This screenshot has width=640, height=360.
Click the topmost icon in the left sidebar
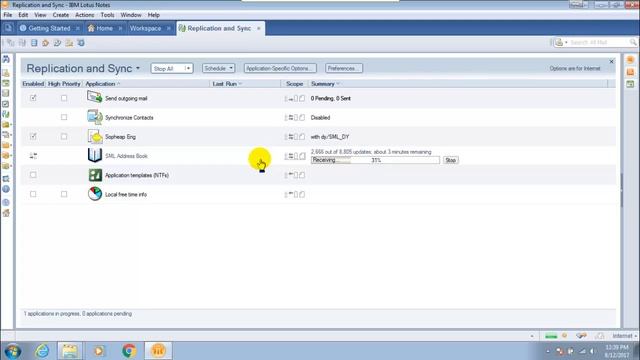pyautogui.click(x=6, y=59)
